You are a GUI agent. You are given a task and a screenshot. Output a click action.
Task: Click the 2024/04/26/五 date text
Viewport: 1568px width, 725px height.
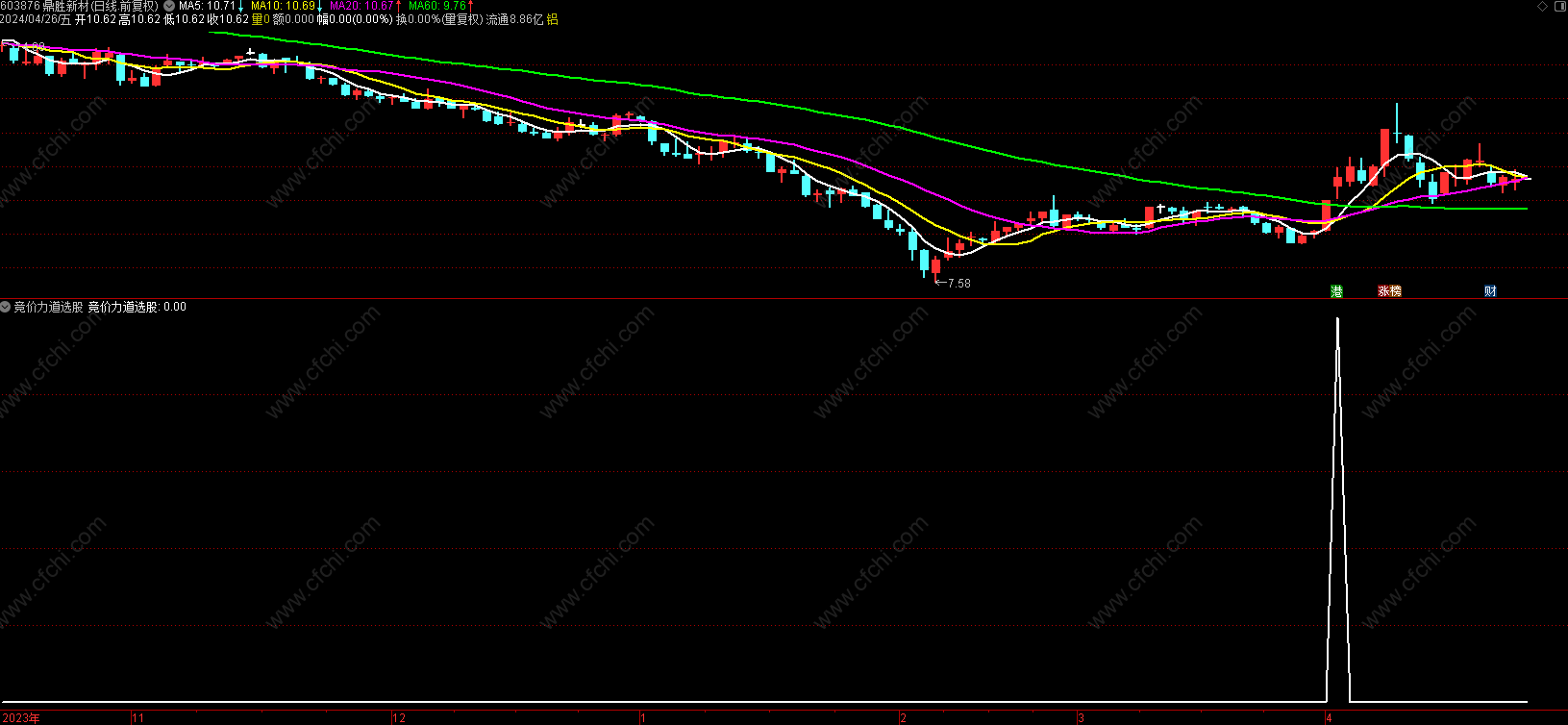coord(36,19)
